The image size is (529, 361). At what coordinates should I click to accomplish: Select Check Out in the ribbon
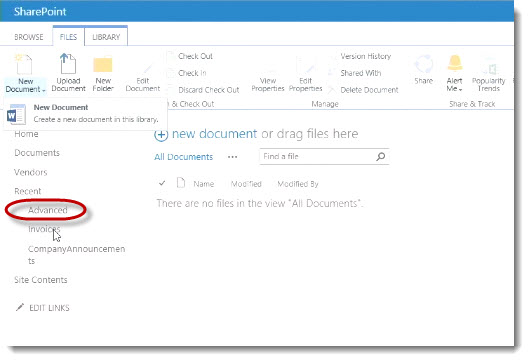point(195,56)
